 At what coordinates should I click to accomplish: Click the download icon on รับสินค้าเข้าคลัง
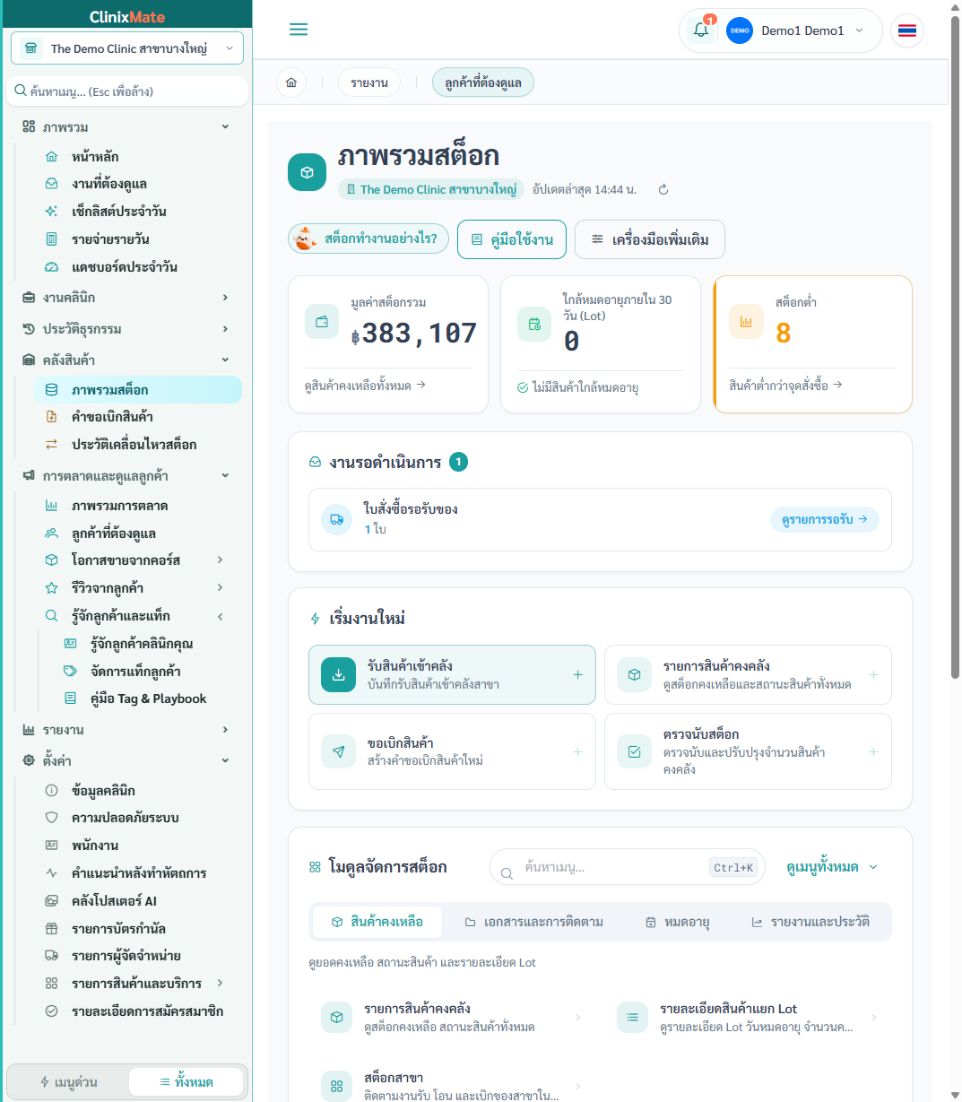point(339,675)
